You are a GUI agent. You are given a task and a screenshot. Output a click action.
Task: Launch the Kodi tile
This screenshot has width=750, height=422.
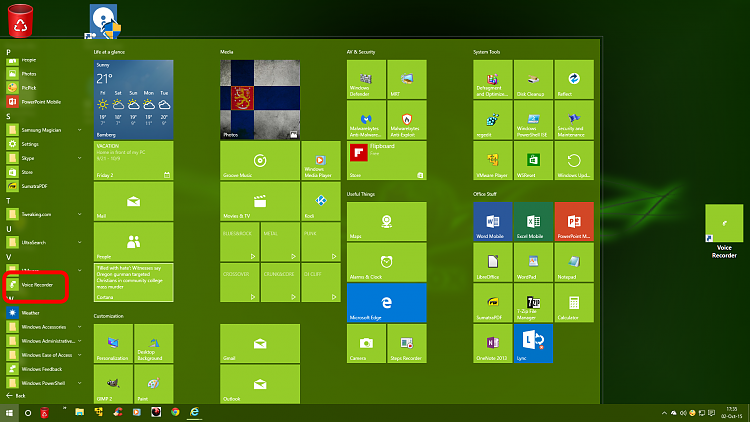(321, 201)
